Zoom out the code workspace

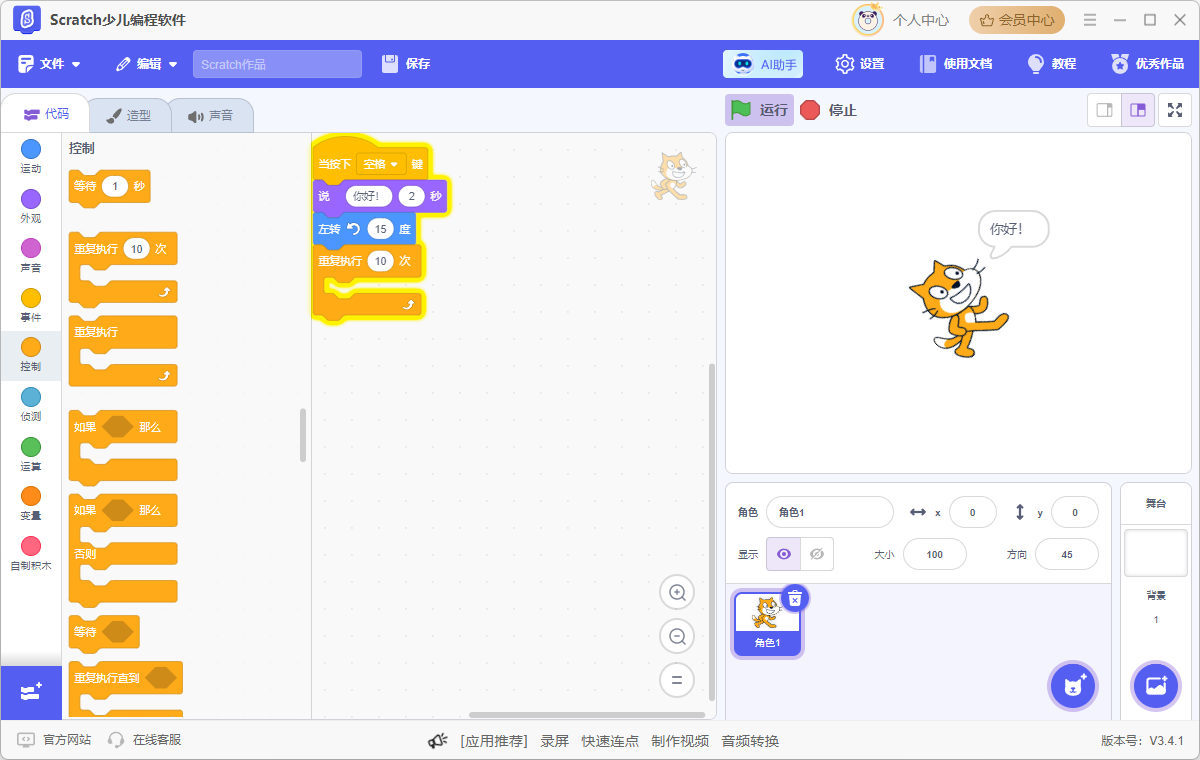[x=677, y=636]
